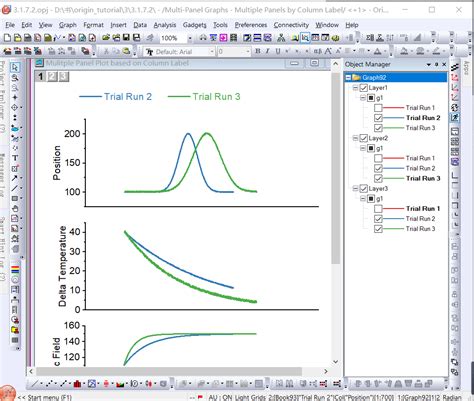
Task: Select the Rectangle drawing tool
Action: pyautogui.click(x=15, y=198)
